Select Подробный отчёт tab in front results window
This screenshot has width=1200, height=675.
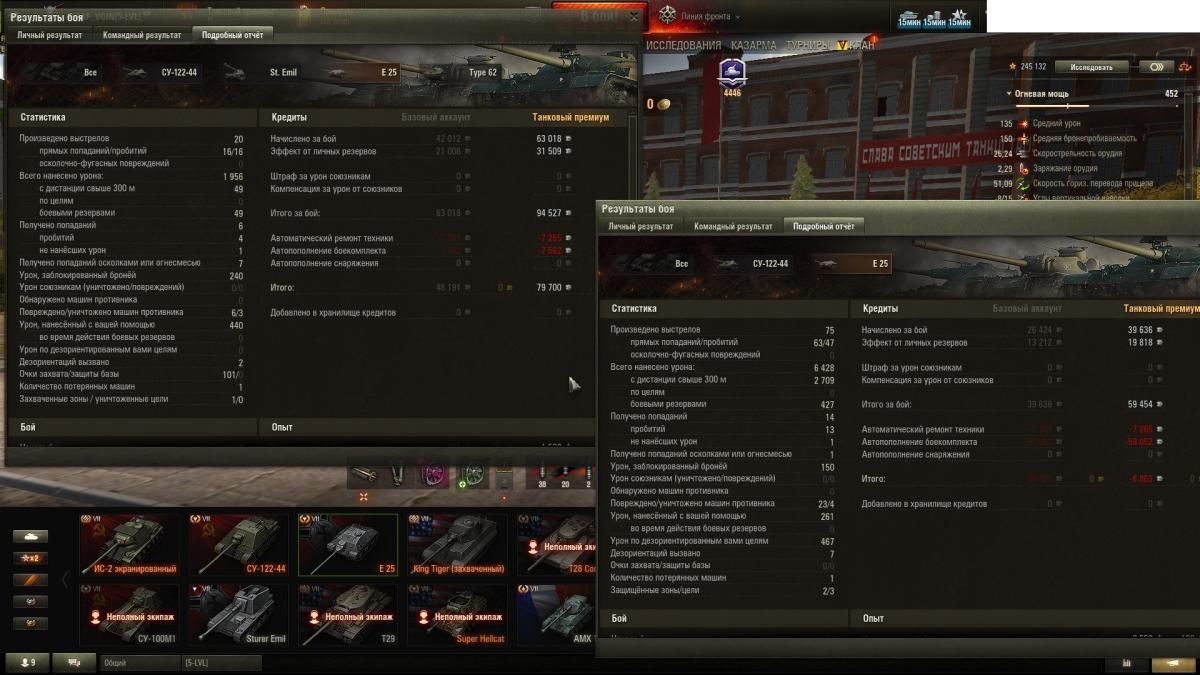coord(824,226)
